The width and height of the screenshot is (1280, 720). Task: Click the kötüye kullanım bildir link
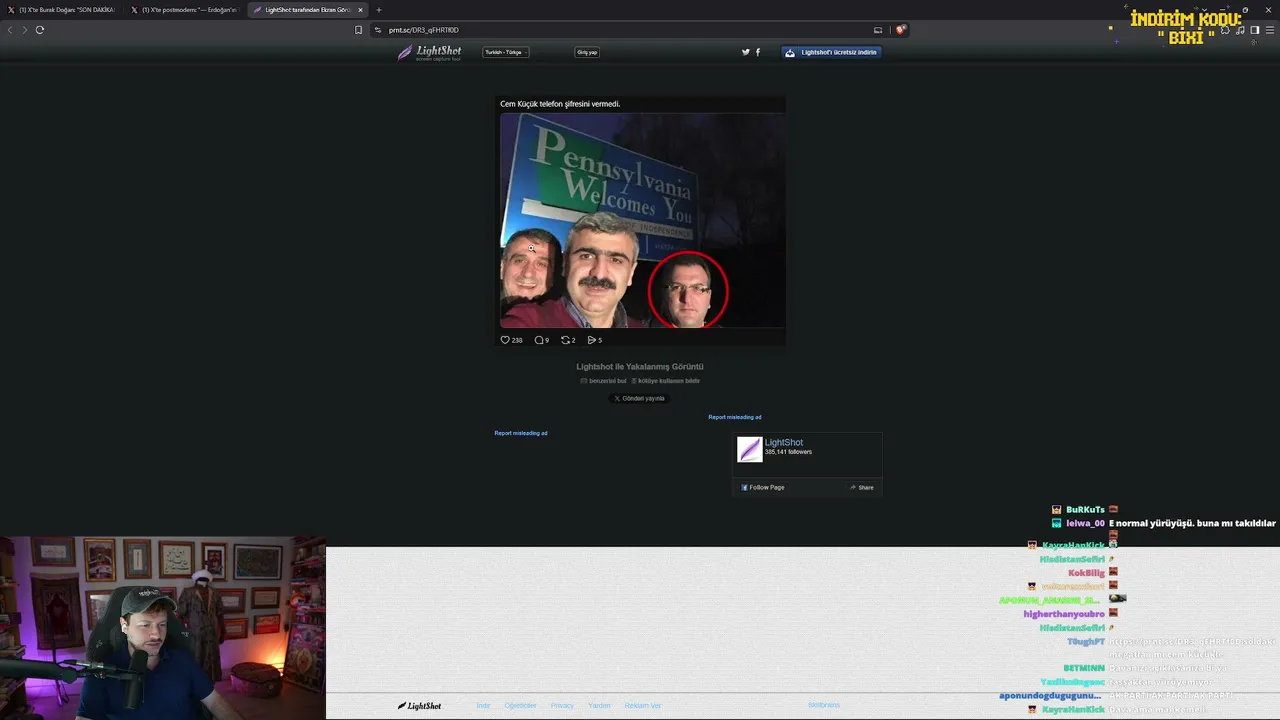pos(666,381)
